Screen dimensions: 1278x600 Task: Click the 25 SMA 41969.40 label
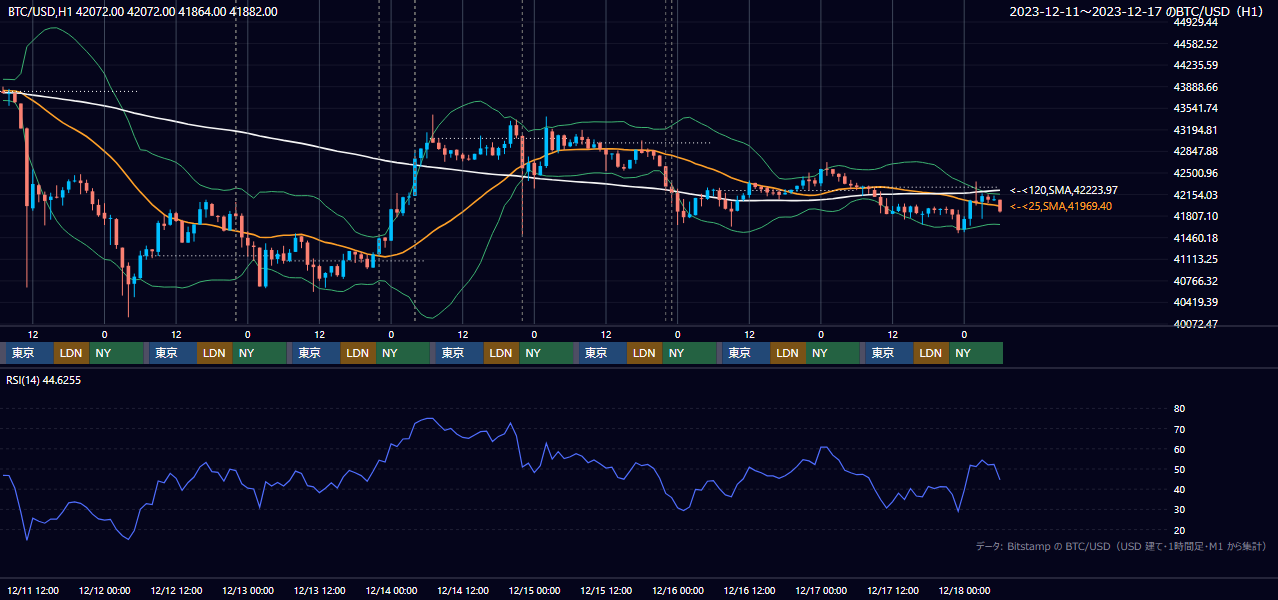tap(1061, 206)
